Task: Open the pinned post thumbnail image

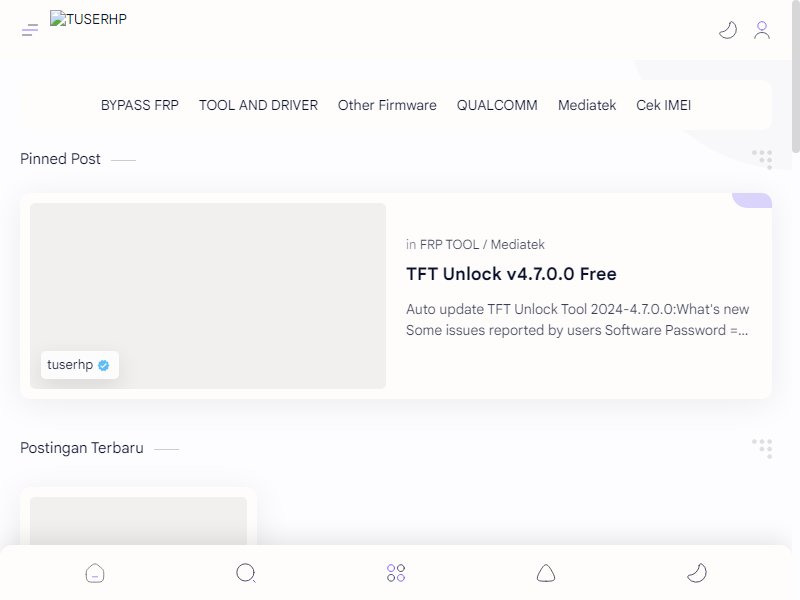Action: pyautogui.click(x=208, y=296)
